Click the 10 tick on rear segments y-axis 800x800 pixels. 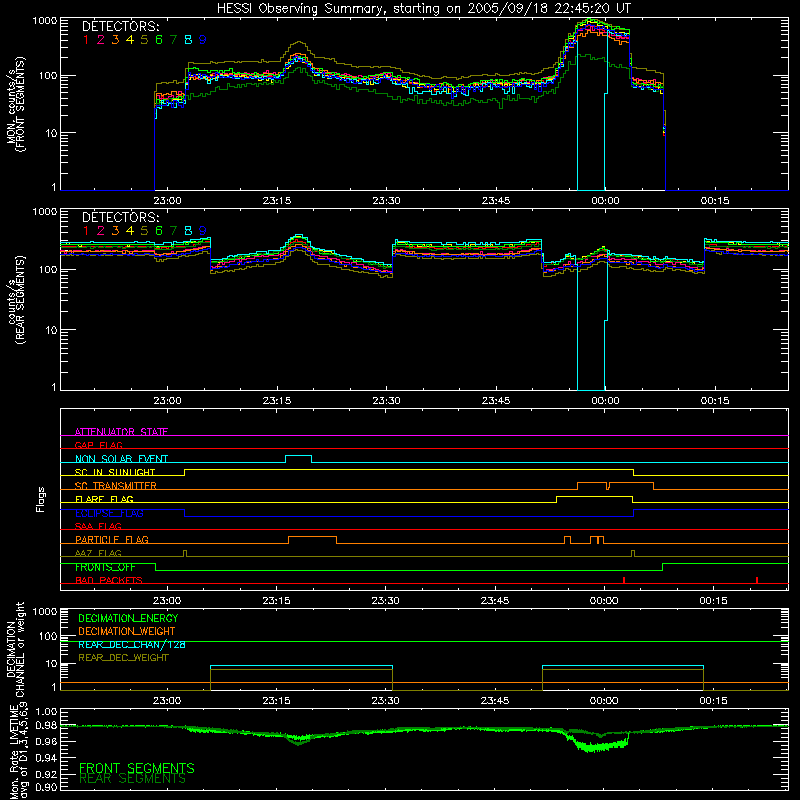point(51,330)
